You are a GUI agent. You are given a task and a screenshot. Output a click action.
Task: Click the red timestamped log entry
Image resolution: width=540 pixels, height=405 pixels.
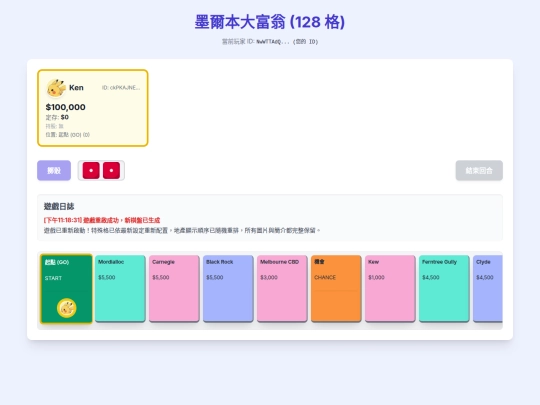click(102, 220)
